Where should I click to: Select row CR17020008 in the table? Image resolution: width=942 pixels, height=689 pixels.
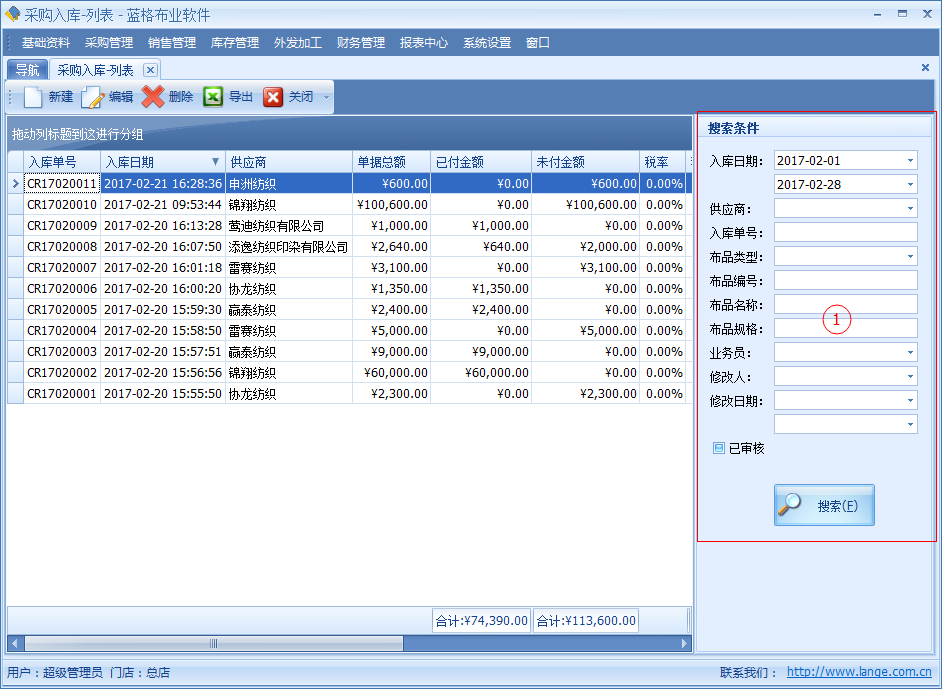tap(62, 247)
